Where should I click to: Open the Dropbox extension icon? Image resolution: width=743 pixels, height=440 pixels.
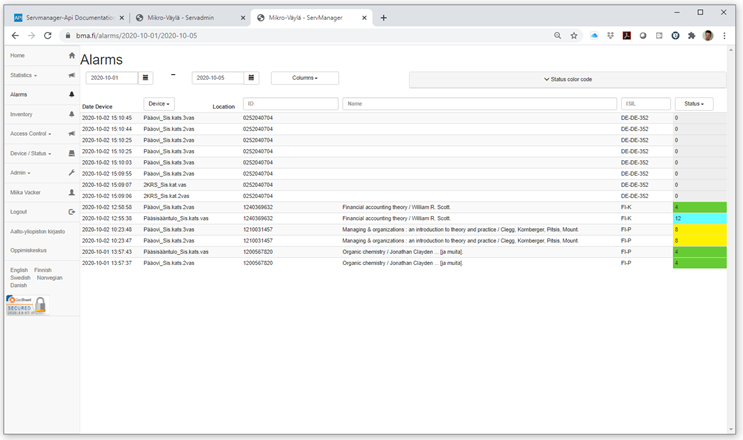point(610,35)
